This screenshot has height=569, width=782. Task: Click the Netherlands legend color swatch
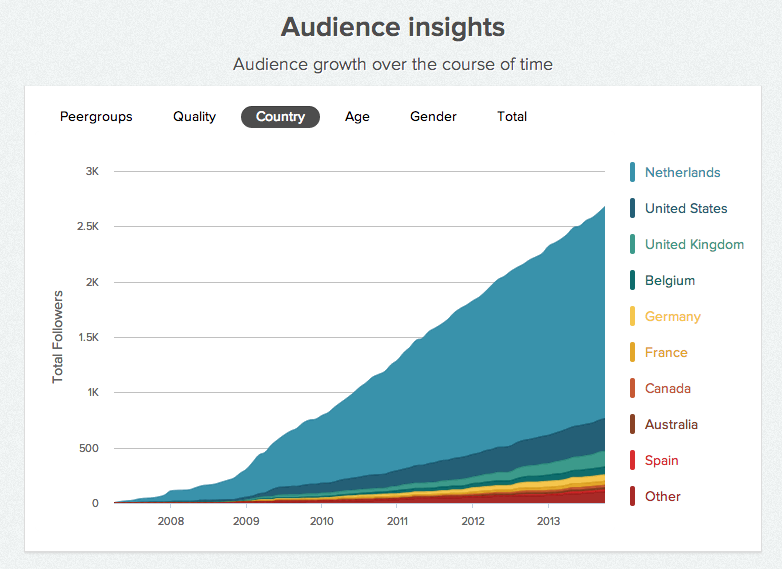tap(632, 172)
